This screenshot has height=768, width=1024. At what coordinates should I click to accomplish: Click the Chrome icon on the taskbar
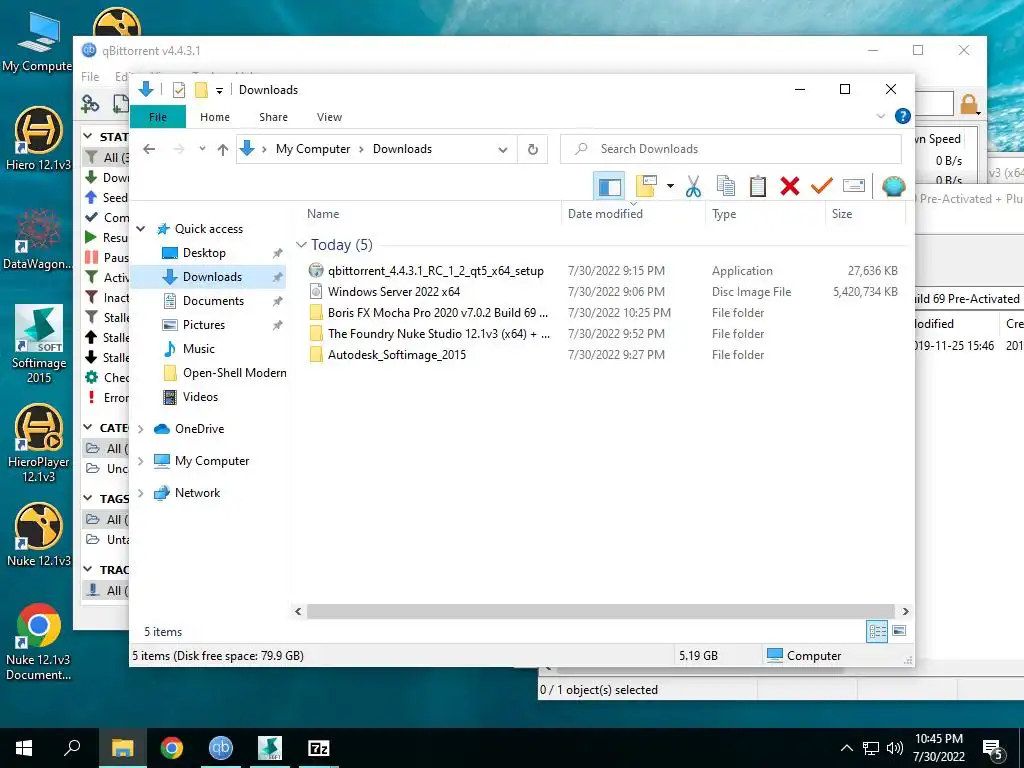coord(172,748)
